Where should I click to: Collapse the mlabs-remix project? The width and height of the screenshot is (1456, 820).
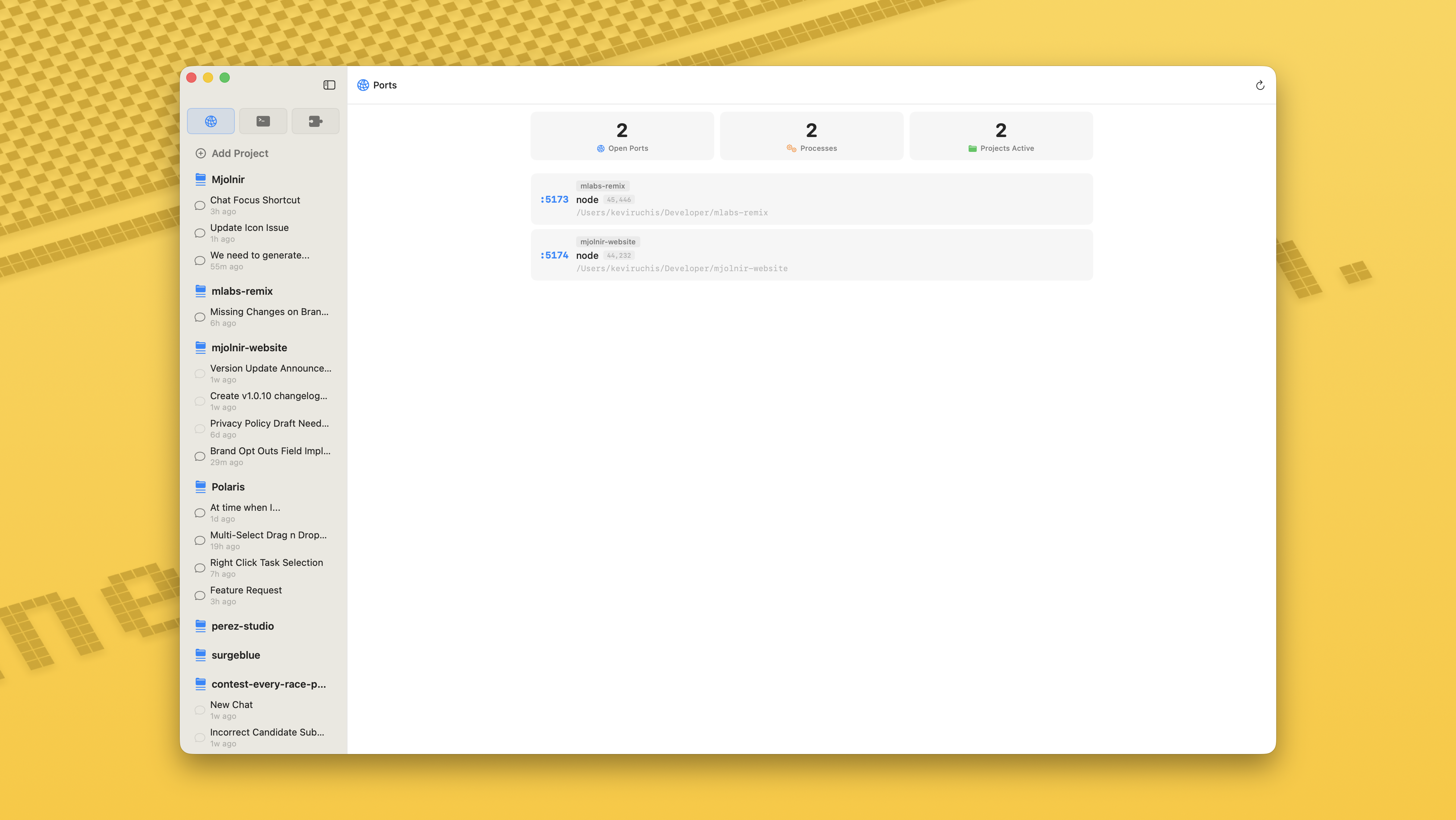(x=241, y=291)
